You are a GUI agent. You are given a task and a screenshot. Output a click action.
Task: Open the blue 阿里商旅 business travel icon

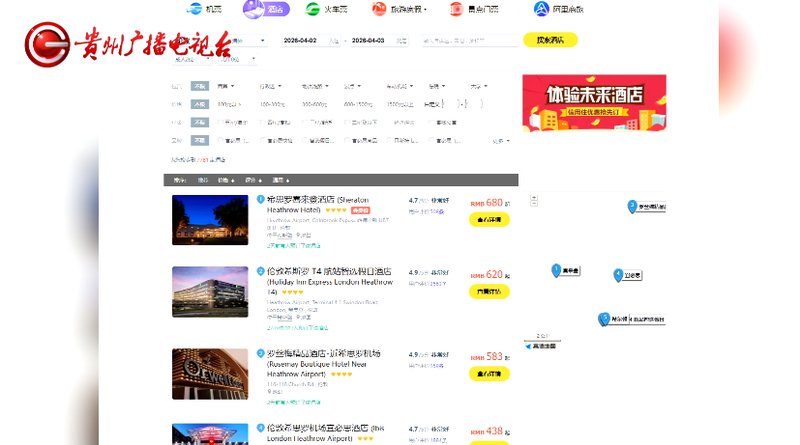541,9
